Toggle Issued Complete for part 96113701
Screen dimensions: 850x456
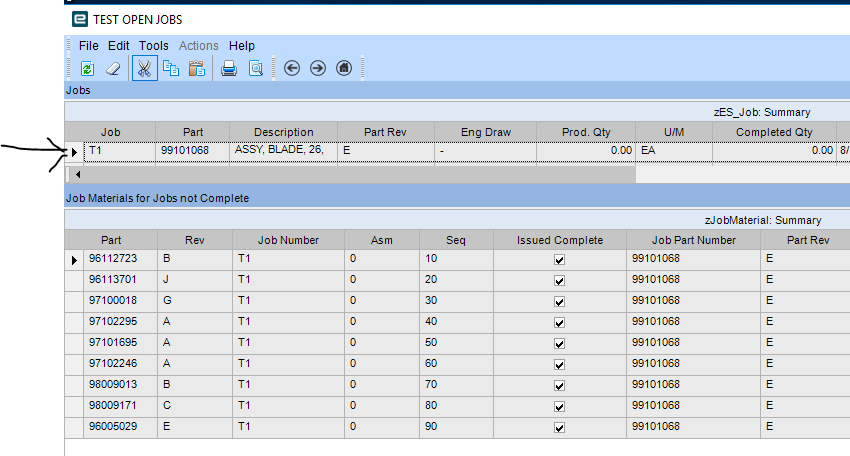pyautogui.click(x=559, y=281)
